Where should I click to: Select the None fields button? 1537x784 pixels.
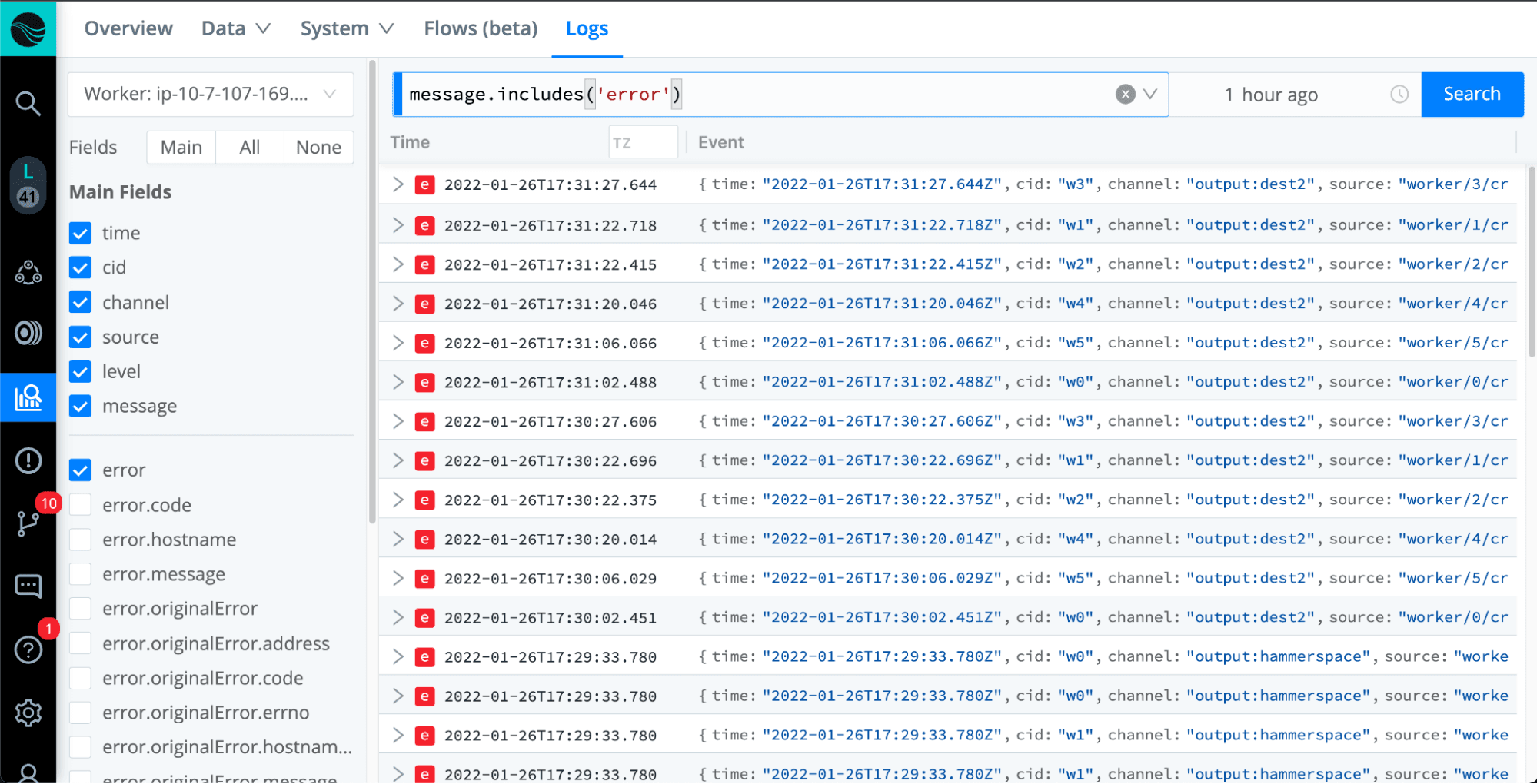pos(318,147)
